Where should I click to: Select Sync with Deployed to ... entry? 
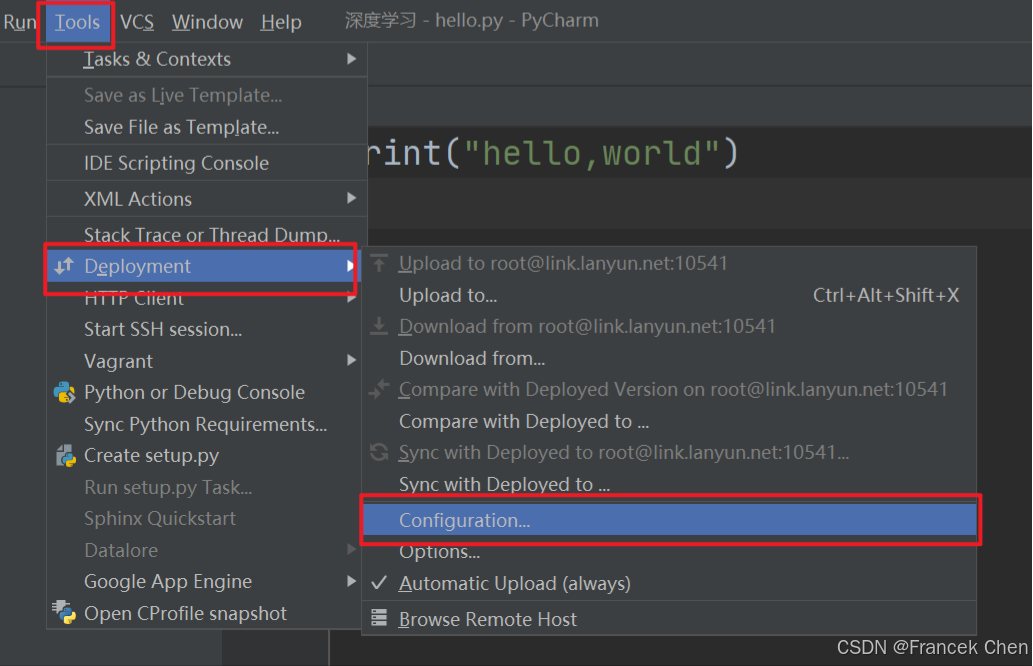669,484
